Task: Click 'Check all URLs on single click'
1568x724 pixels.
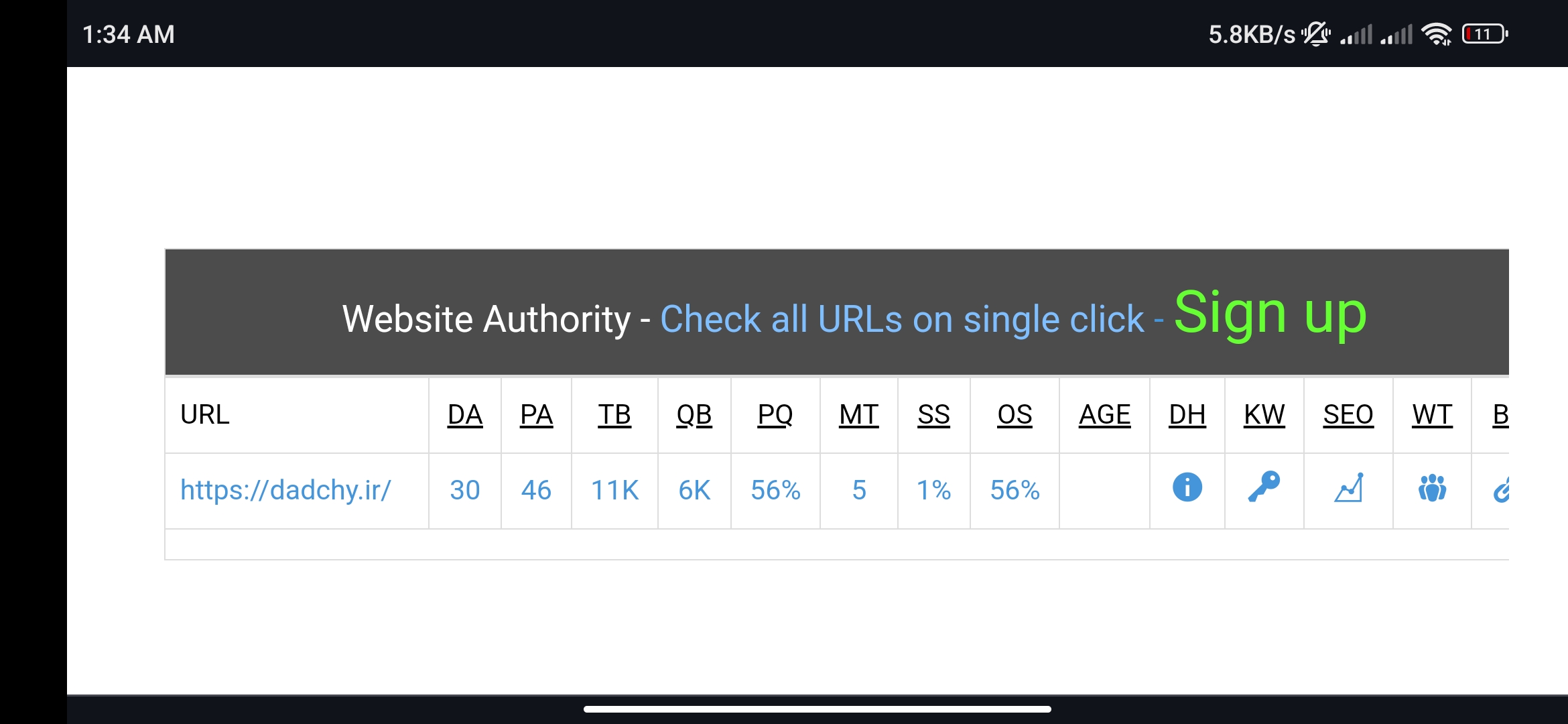Action: (x=902, y=319)
